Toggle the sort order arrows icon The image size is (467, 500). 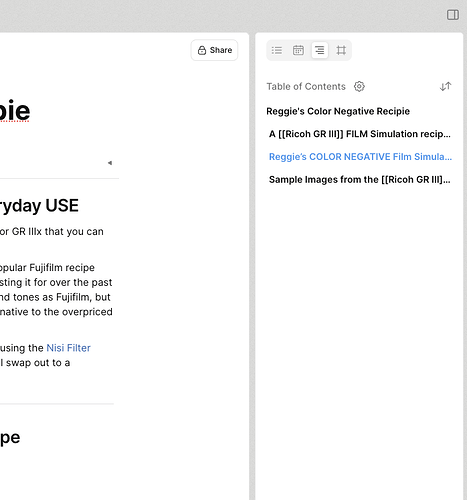click(445, 86)
